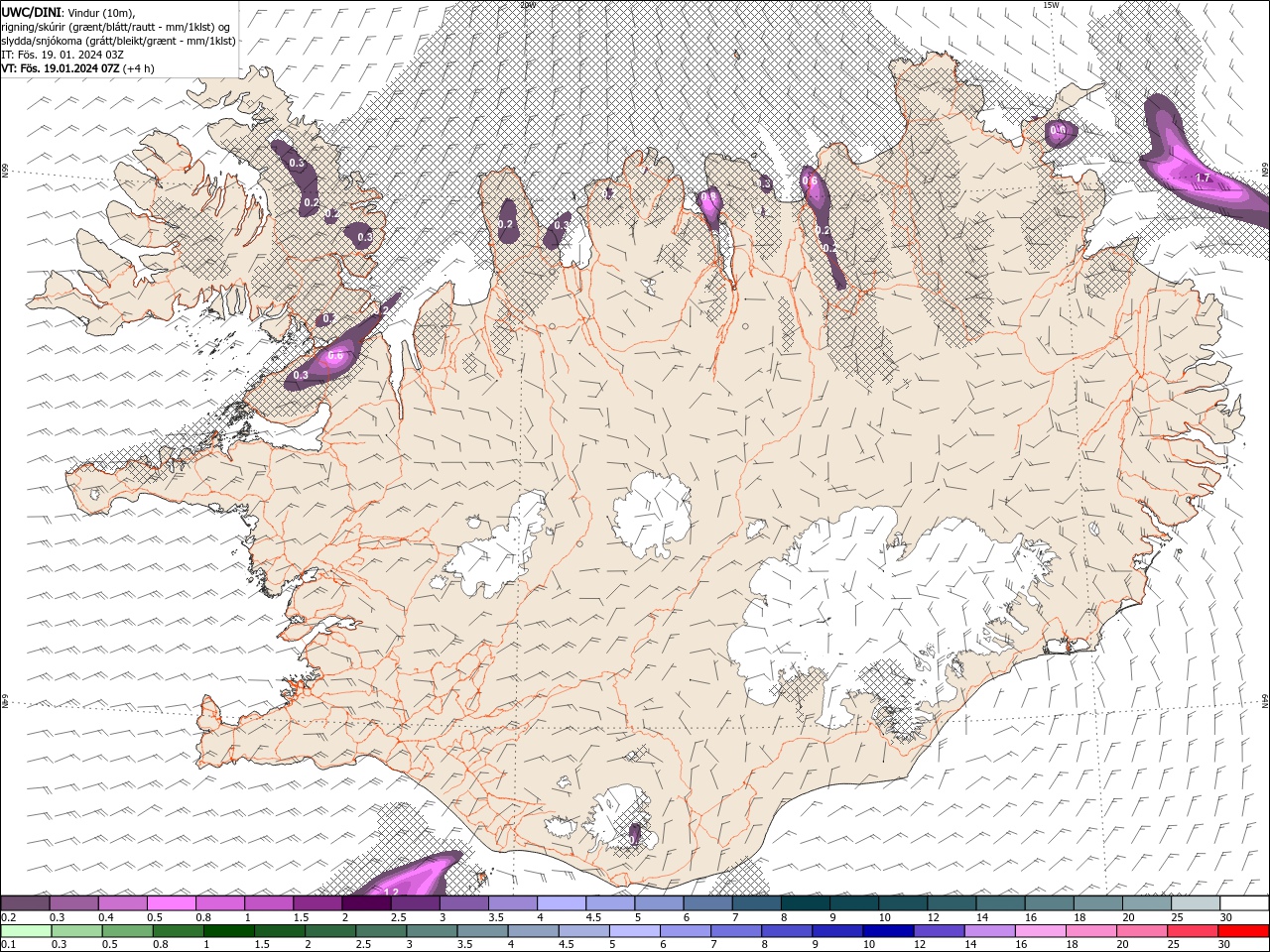Click the 'slydda/snjókoma' legend description line
Viewport: 1270px width, 952px height.
tap(118, 41)
